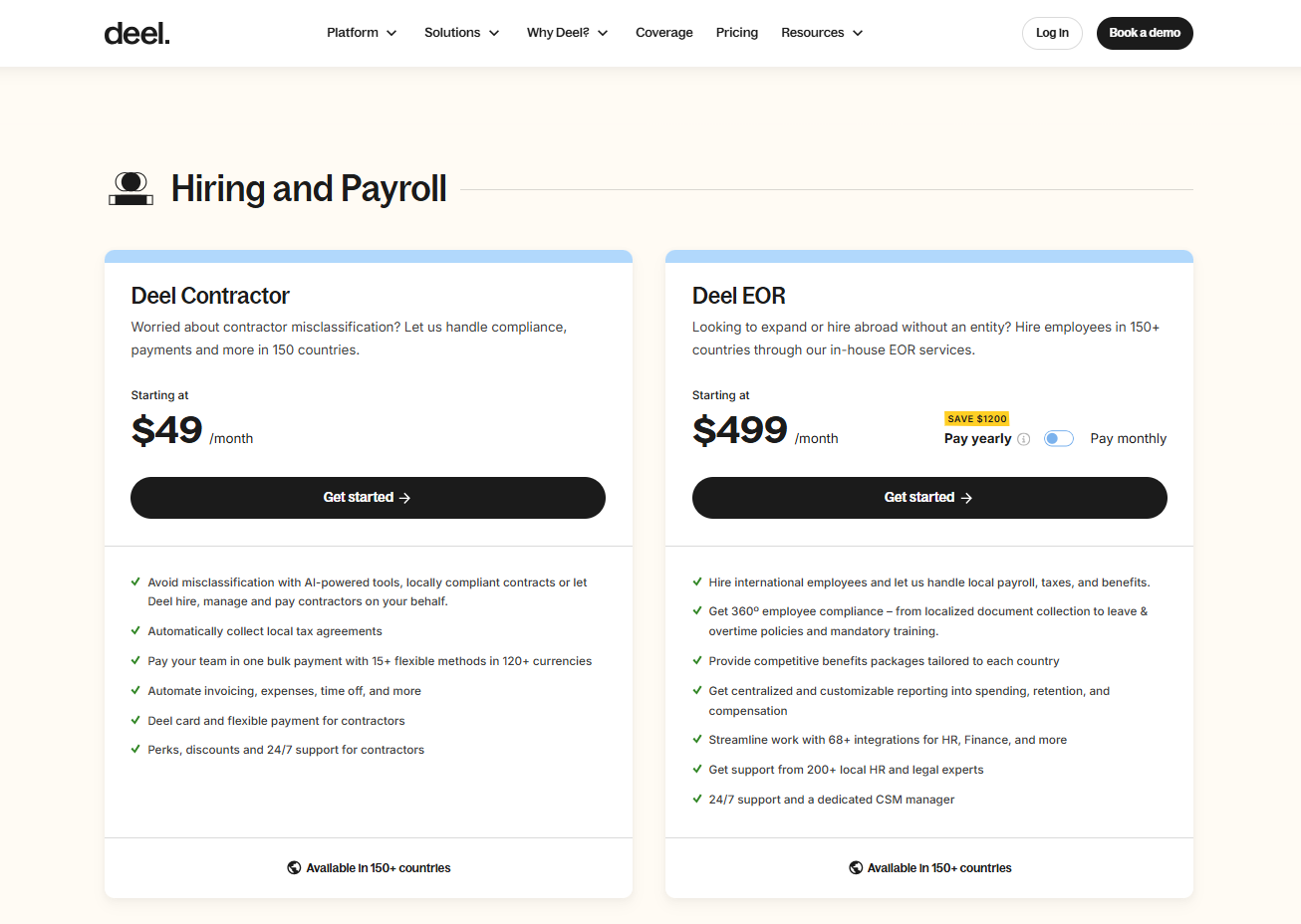Select the Pay yearly billing option

pyautogui.click(x=977, y=439)
